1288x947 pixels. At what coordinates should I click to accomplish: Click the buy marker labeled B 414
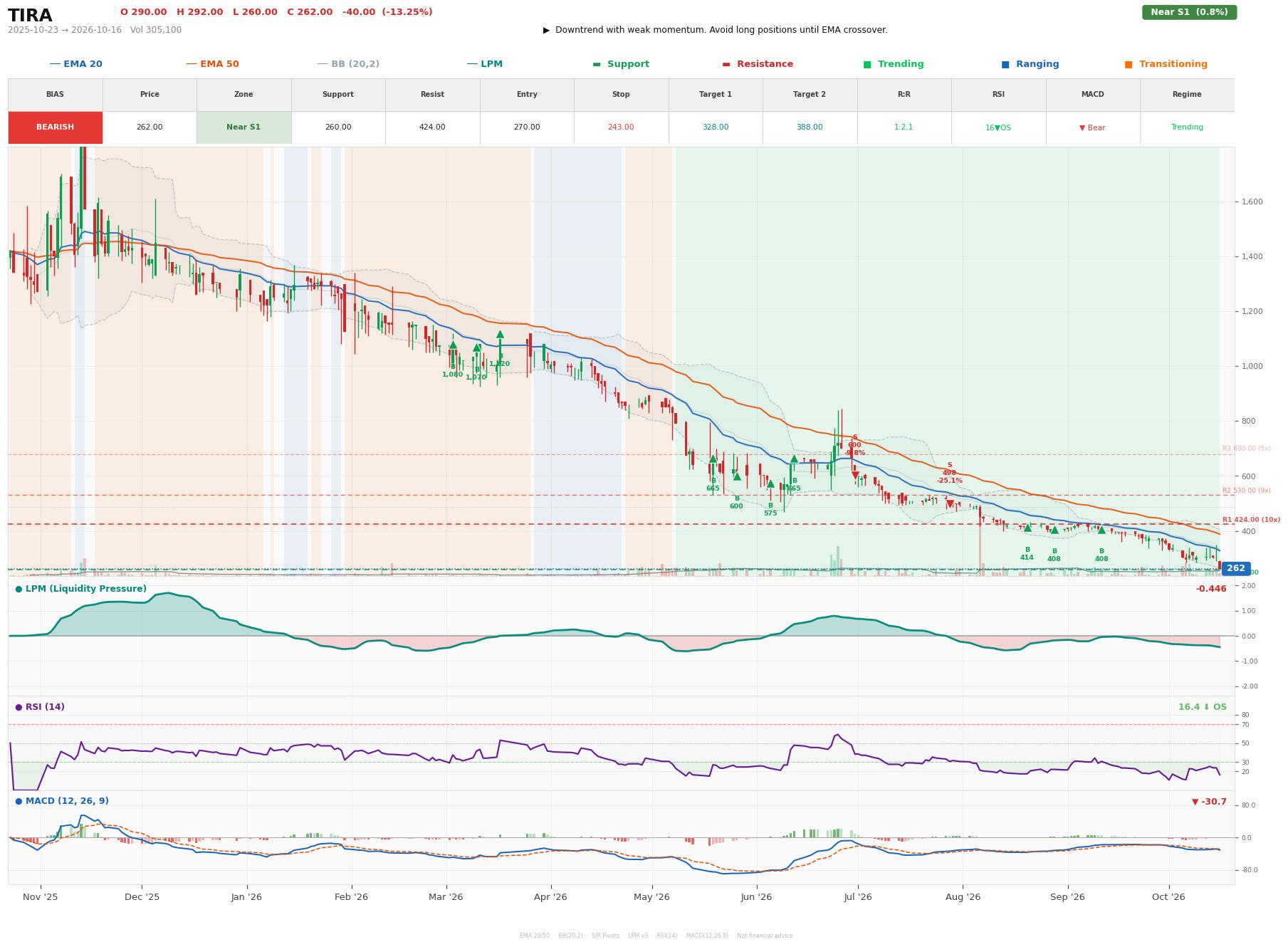pyautogui.click(x=1027, y=528)
